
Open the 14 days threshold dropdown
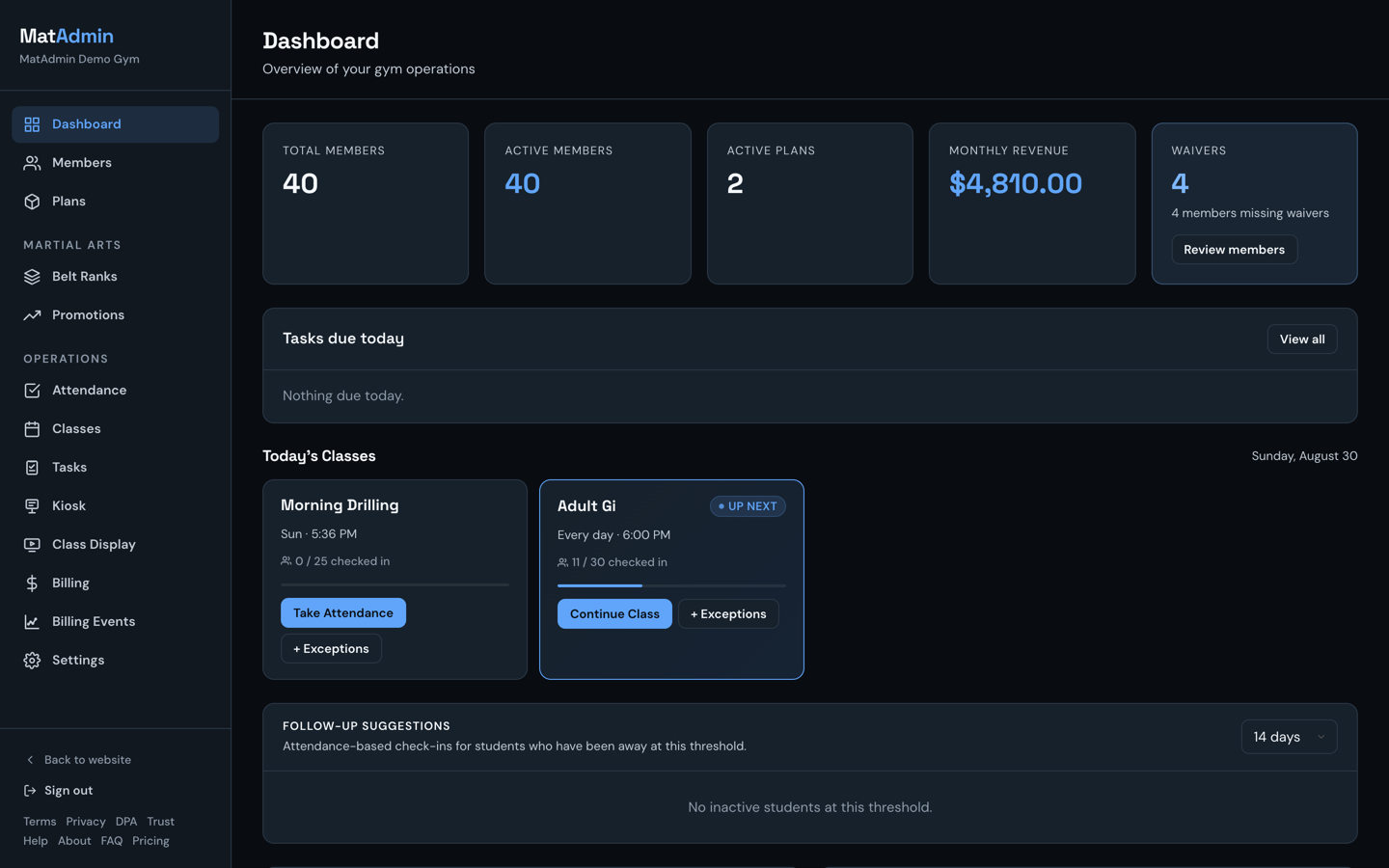pos(1289,737)
